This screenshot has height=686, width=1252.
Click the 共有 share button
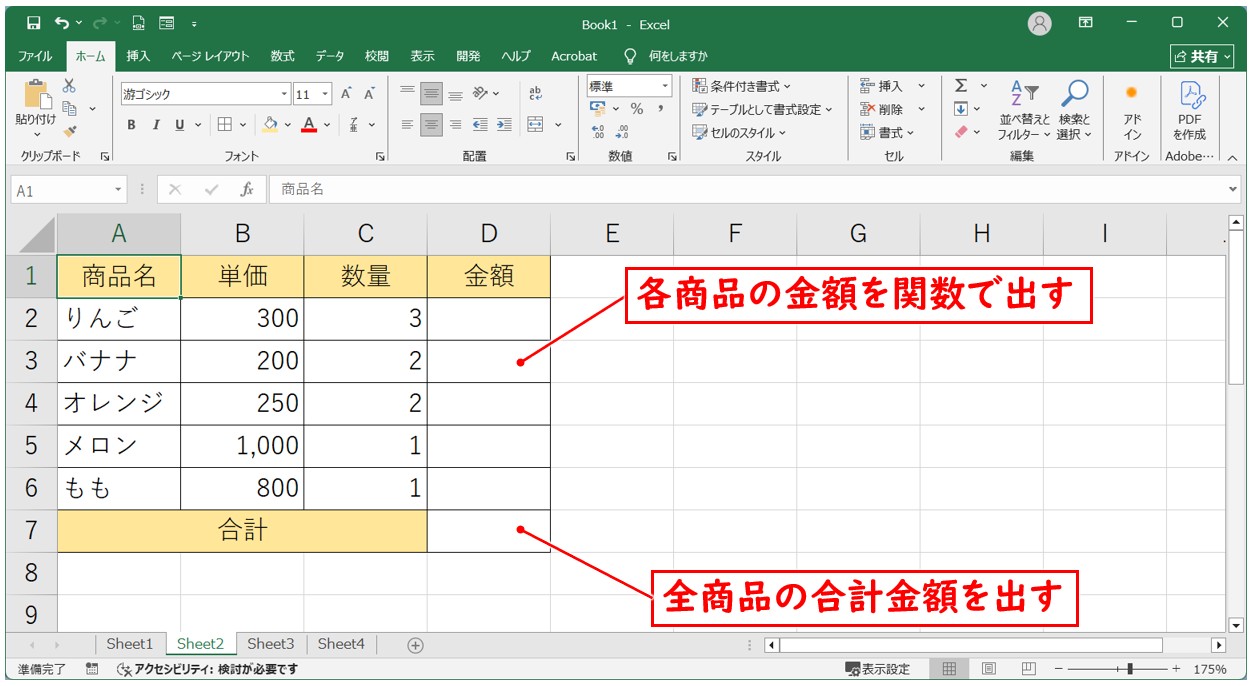click(1201, 56)
